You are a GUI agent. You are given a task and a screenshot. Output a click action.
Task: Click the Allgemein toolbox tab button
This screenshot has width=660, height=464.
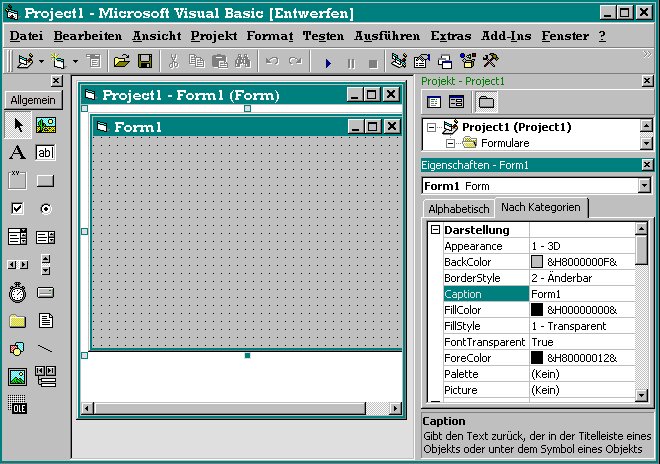[33, 100]
